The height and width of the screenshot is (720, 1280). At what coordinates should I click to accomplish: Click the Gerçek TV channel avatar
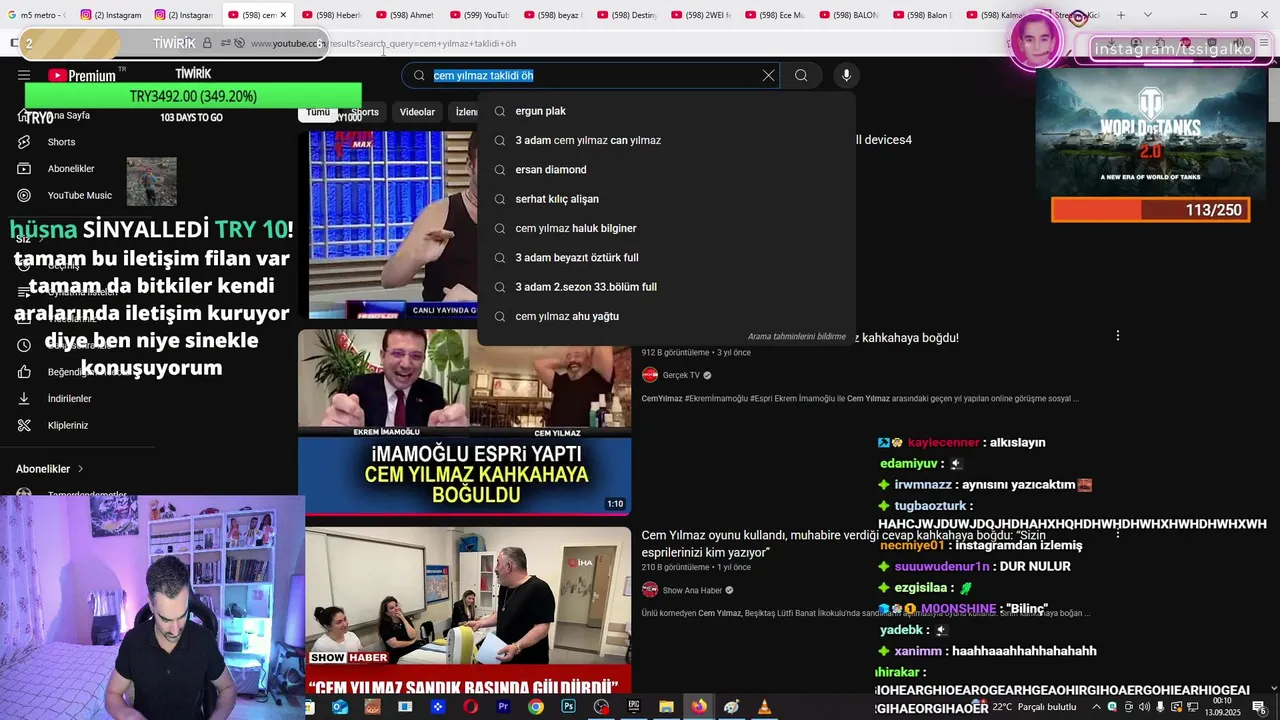(650, 375)
